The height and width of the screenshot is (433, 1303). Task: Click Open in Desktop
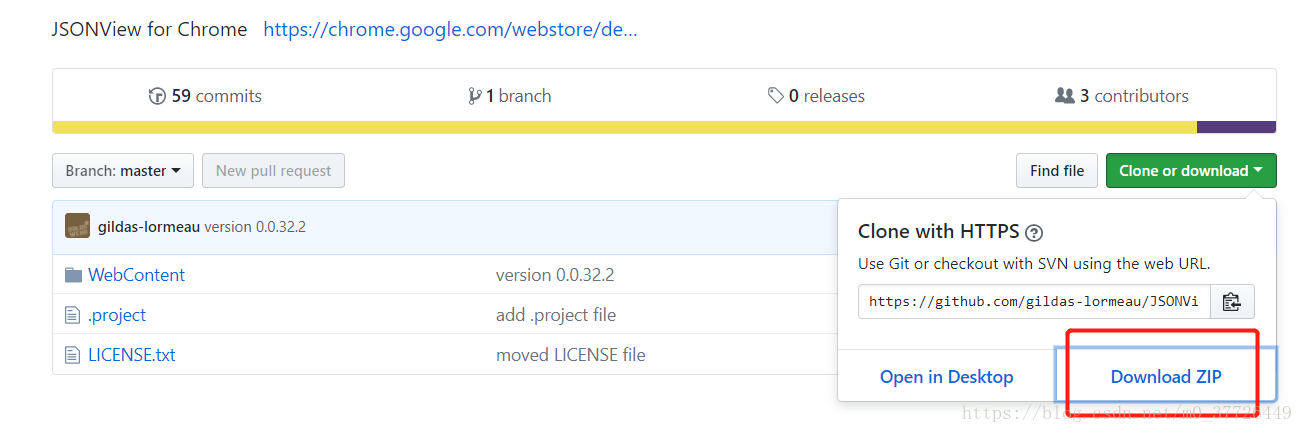pyautogui.click(x=946, y=377)
